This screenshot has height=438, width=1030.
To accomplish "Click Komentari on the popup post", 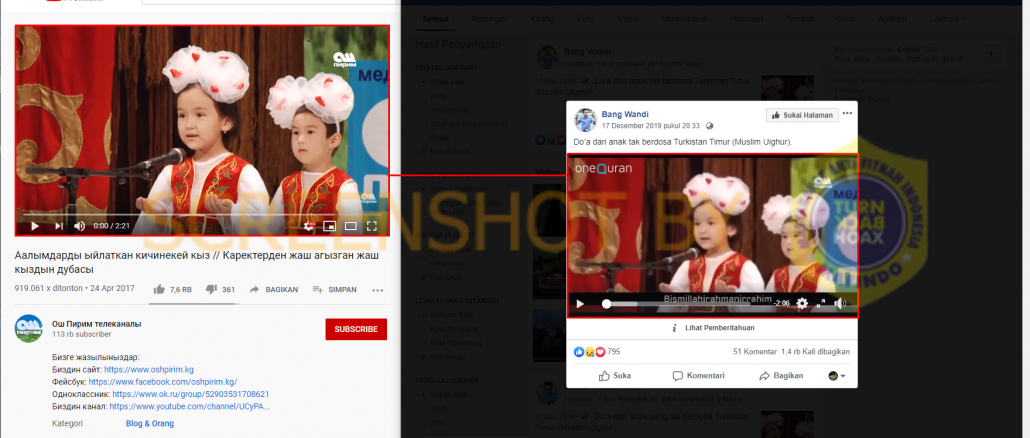I will point(699,376).
